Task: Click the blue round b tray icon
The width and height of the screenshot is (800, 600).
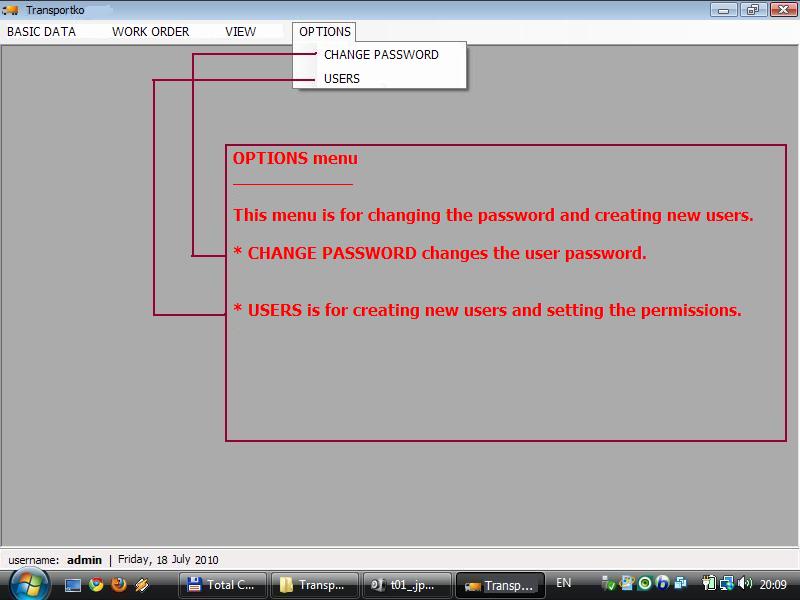Action: point(662,583)
